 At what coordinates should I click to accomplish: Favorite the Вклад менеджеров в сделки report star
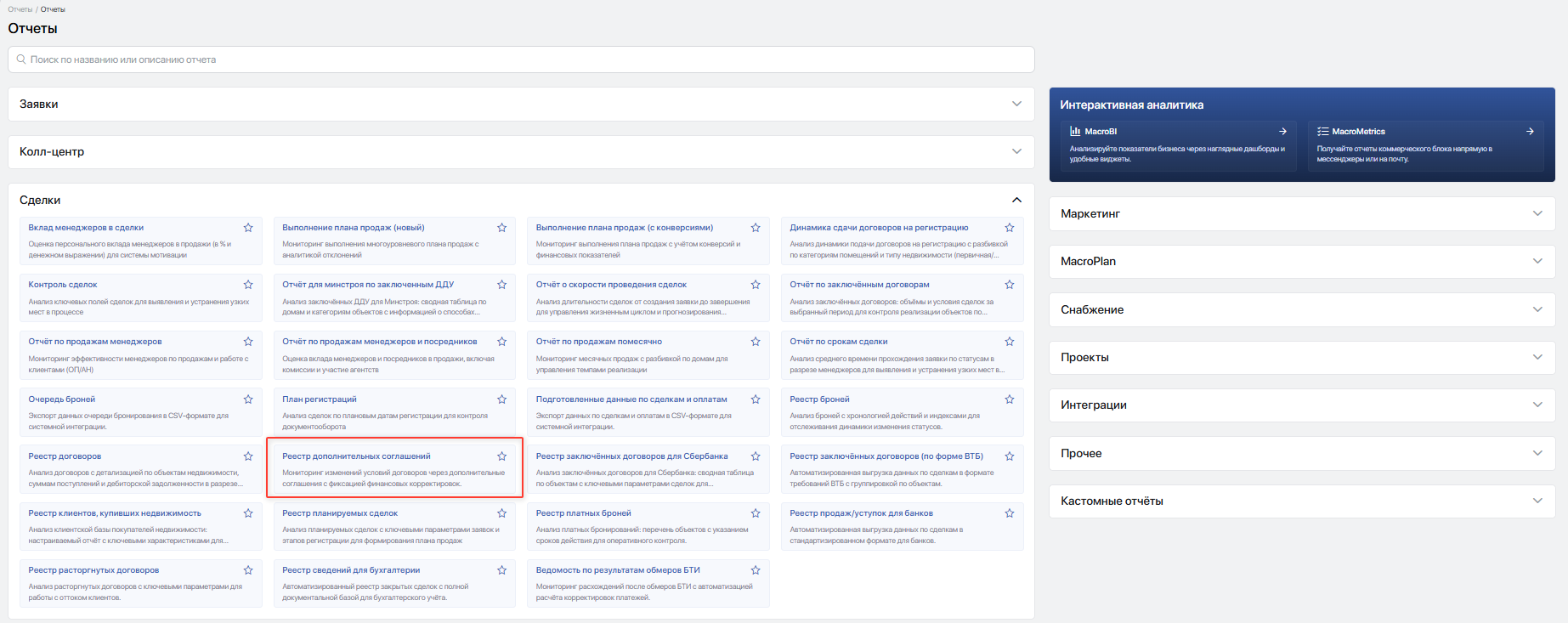pos(248,228)
